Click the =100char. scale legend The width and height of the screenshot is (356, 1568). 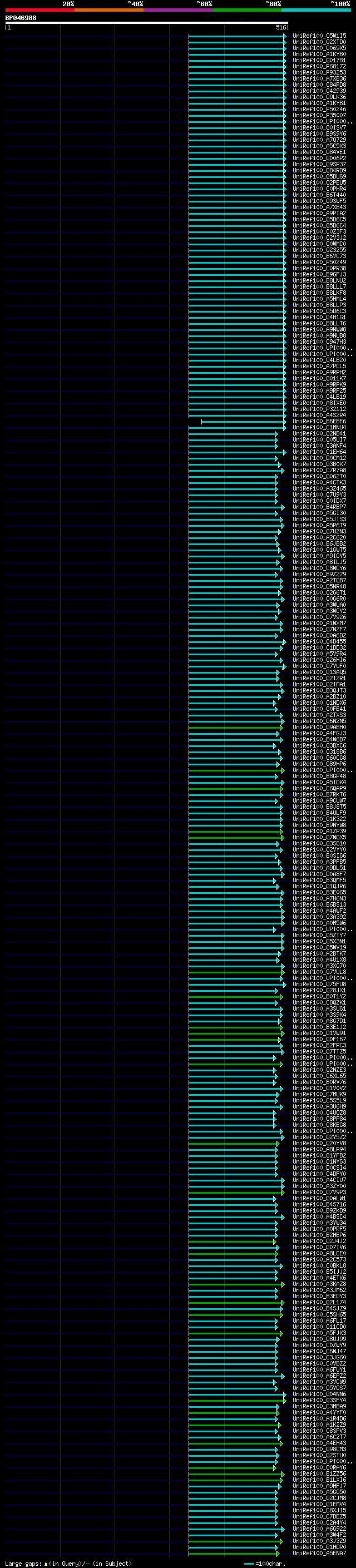tap(264, 1564)
